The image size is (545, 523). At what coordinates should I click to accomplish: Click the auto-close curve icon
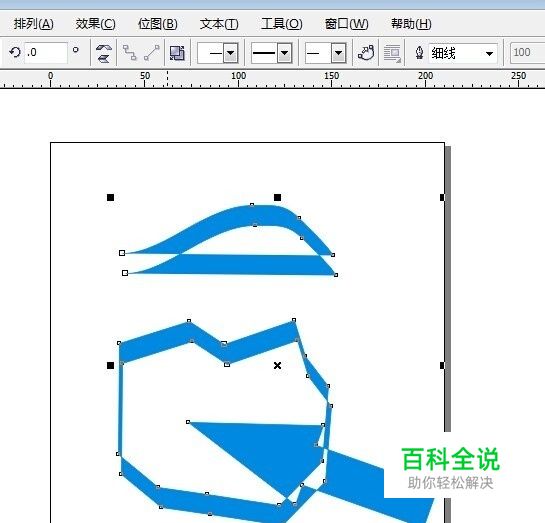tap(366, 53)
